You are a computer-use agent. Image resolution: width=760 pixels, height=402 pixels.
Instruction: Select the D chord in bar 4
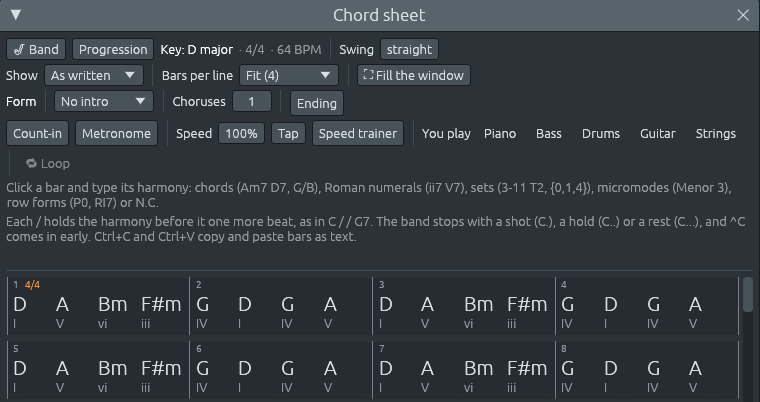[611, 305]
